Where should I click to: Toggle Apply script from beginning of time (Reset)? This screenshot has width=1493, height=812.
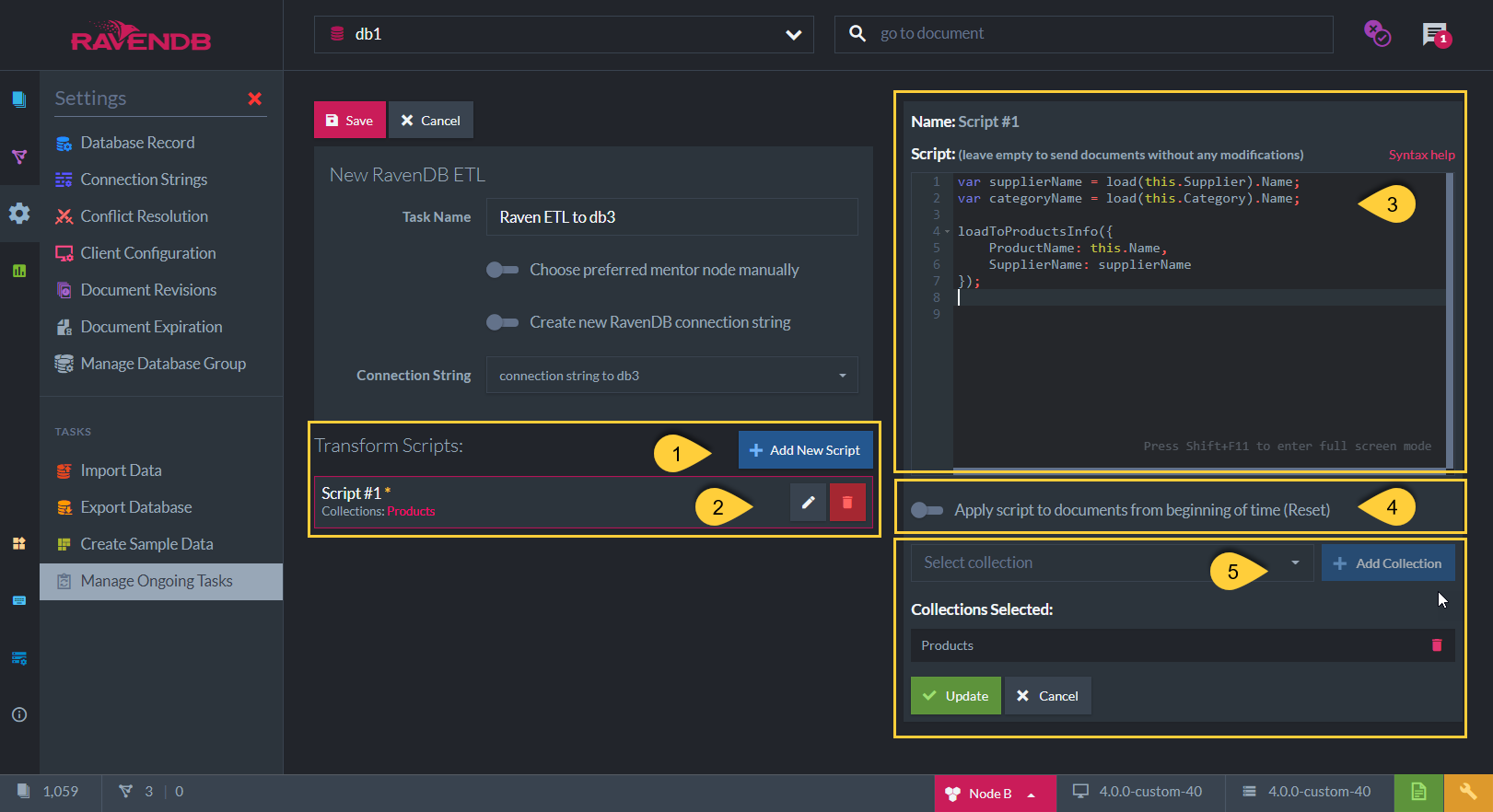click(927, 510)
